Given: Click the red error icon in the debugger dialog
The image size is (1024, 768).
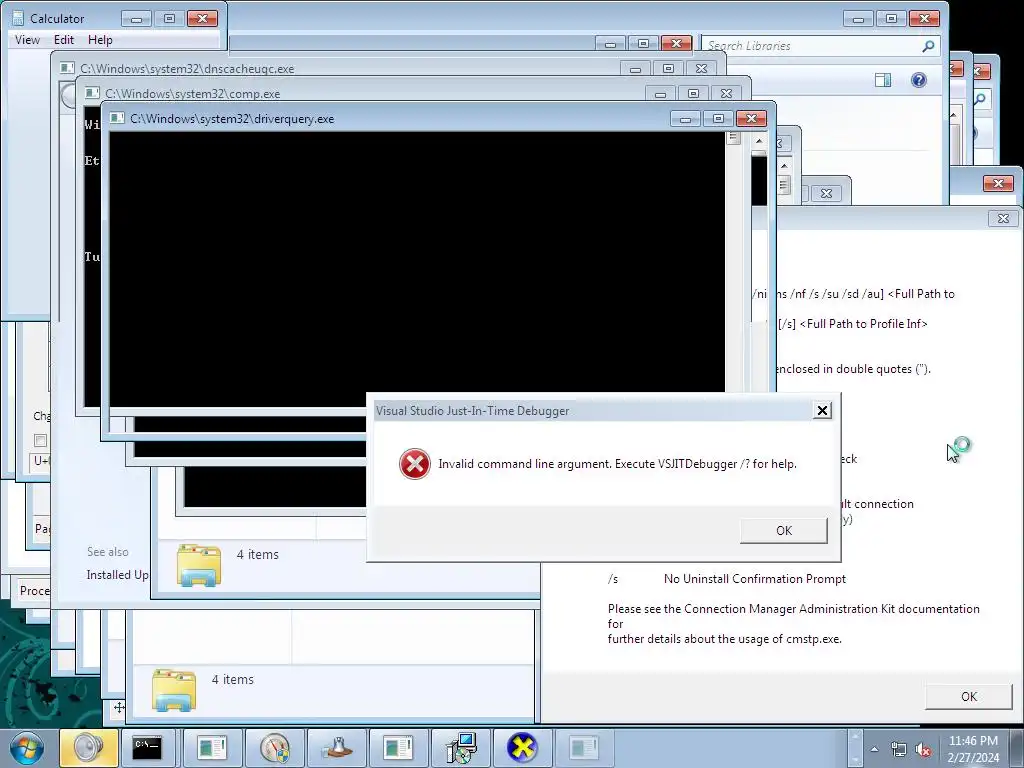Looking at the screenshot, I should click(415, 464).
